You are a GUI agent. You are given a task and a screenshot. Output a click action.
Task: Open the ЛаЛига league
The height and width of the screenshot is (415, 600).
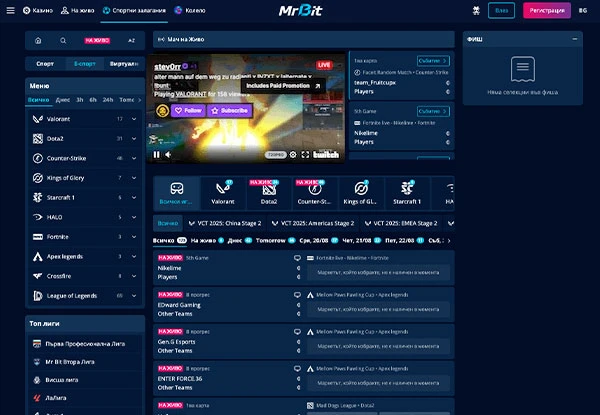tap(85, 398)
